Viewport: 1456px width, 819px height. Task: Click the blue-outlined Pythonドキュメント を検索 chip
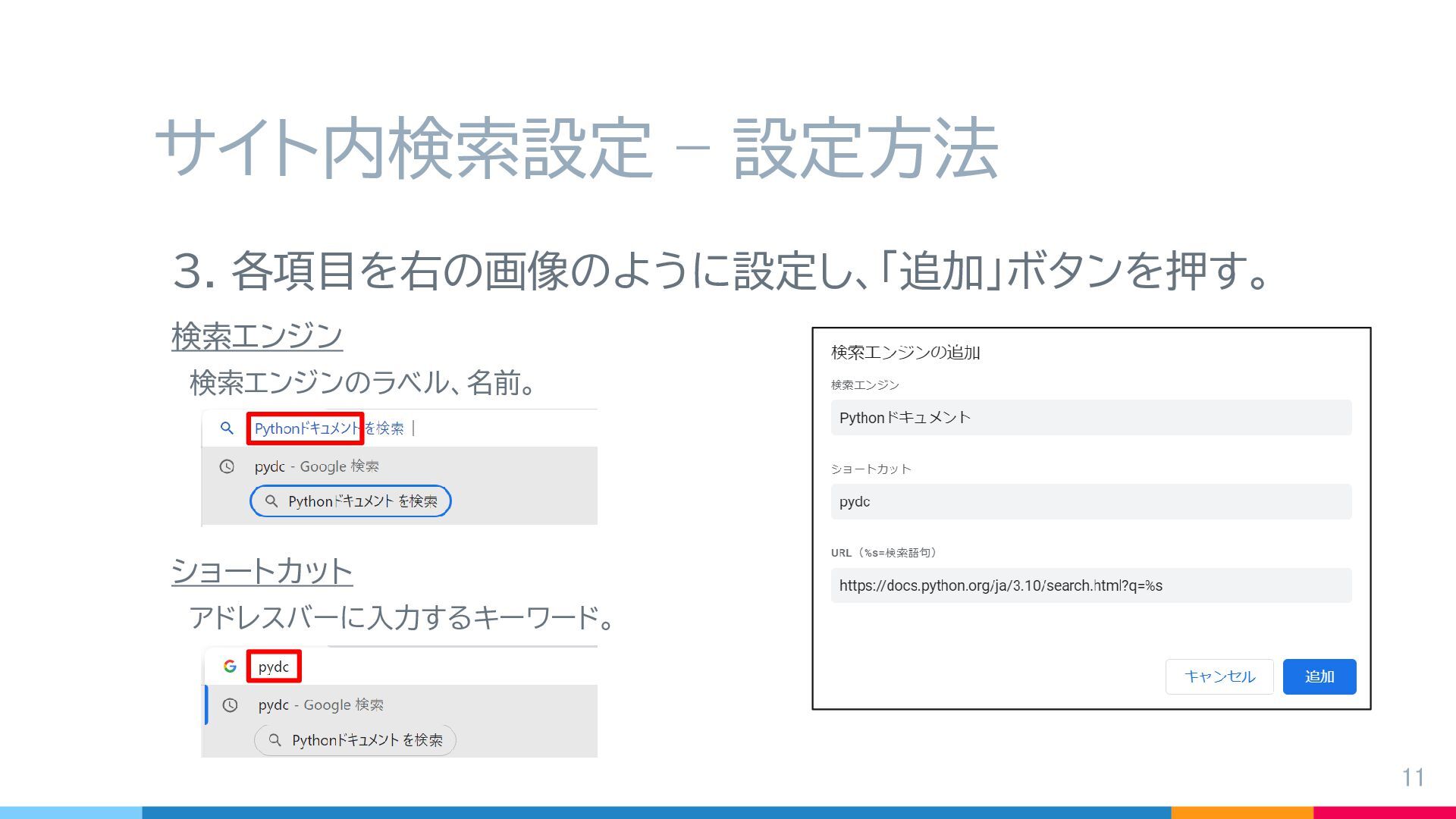point(350,501)
